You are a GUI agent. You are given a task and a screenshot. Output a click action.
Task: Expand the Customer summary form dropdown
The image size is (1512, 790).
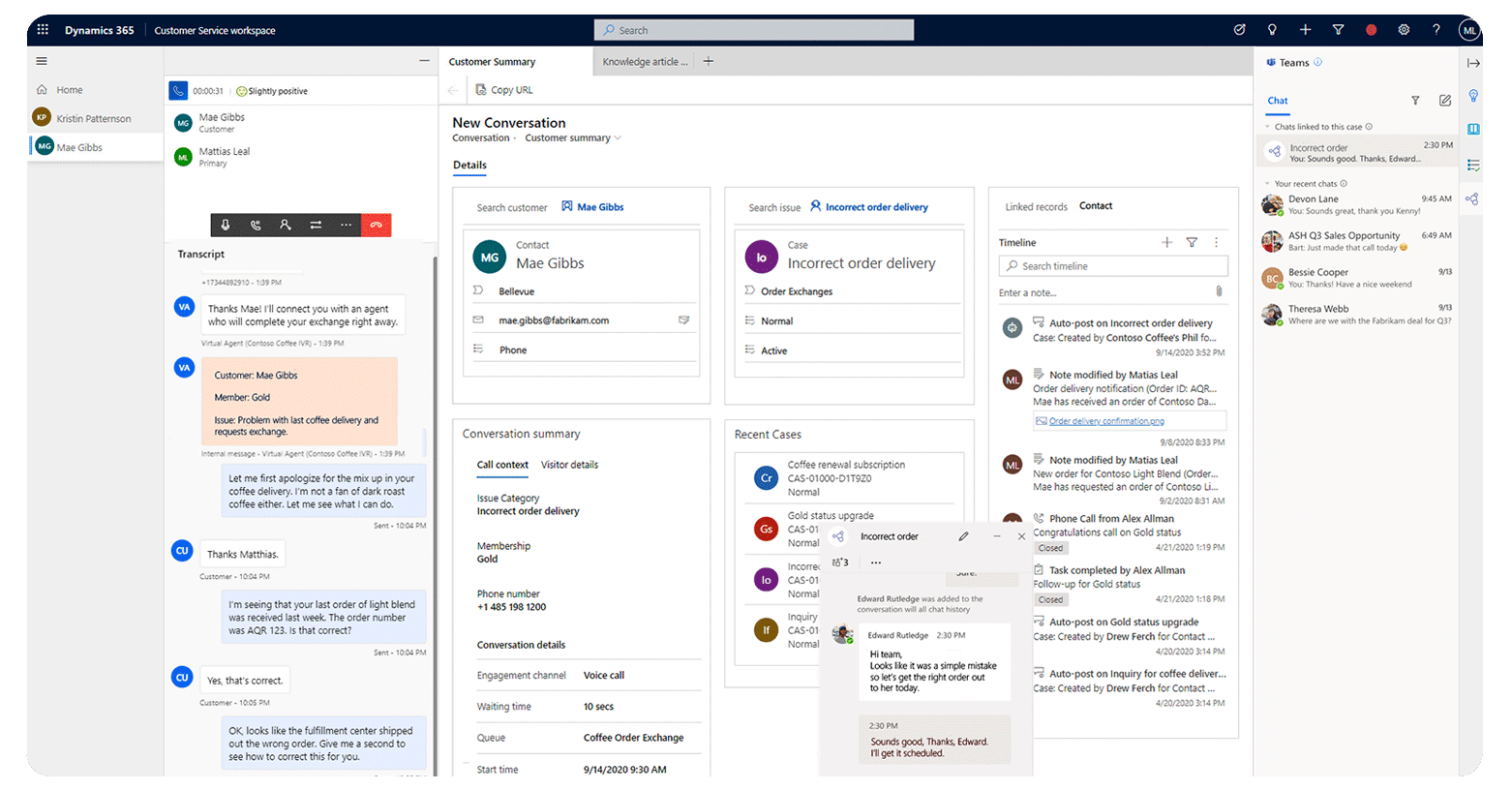tap(619, 138)
